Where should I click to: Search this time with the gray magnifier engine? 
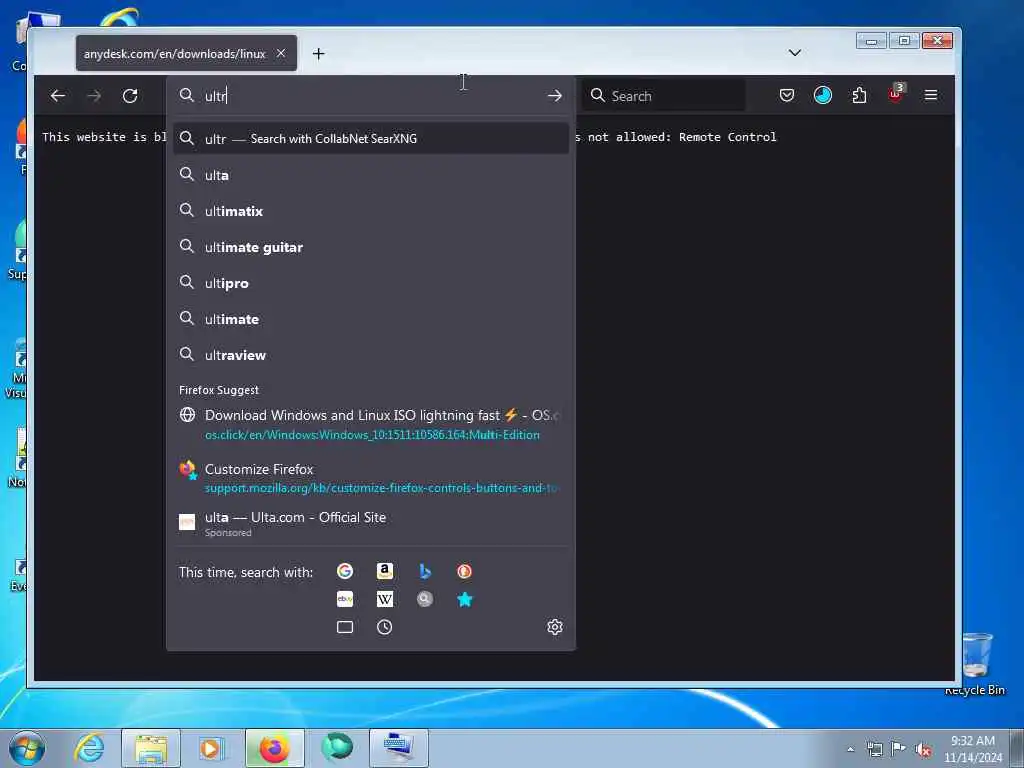424,599
